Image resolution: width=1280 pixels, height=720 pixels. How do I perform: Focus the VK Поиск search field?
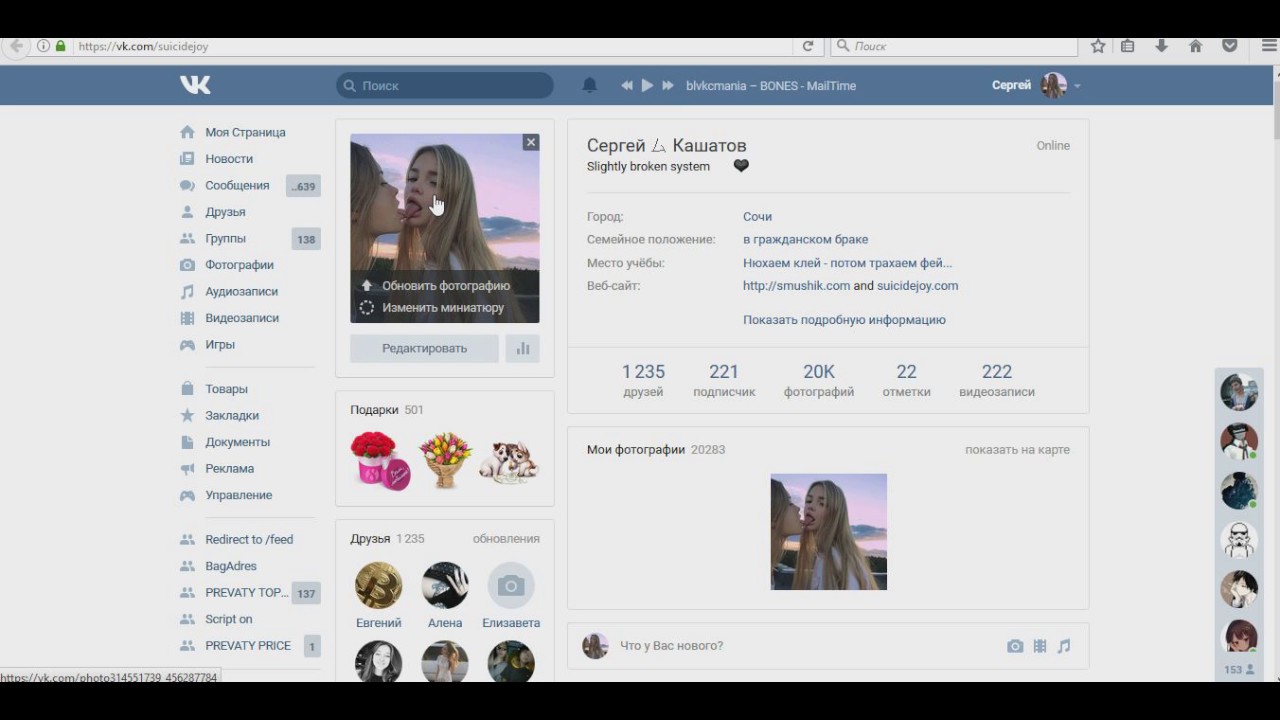pyautogui.click(x=445, y=86)
